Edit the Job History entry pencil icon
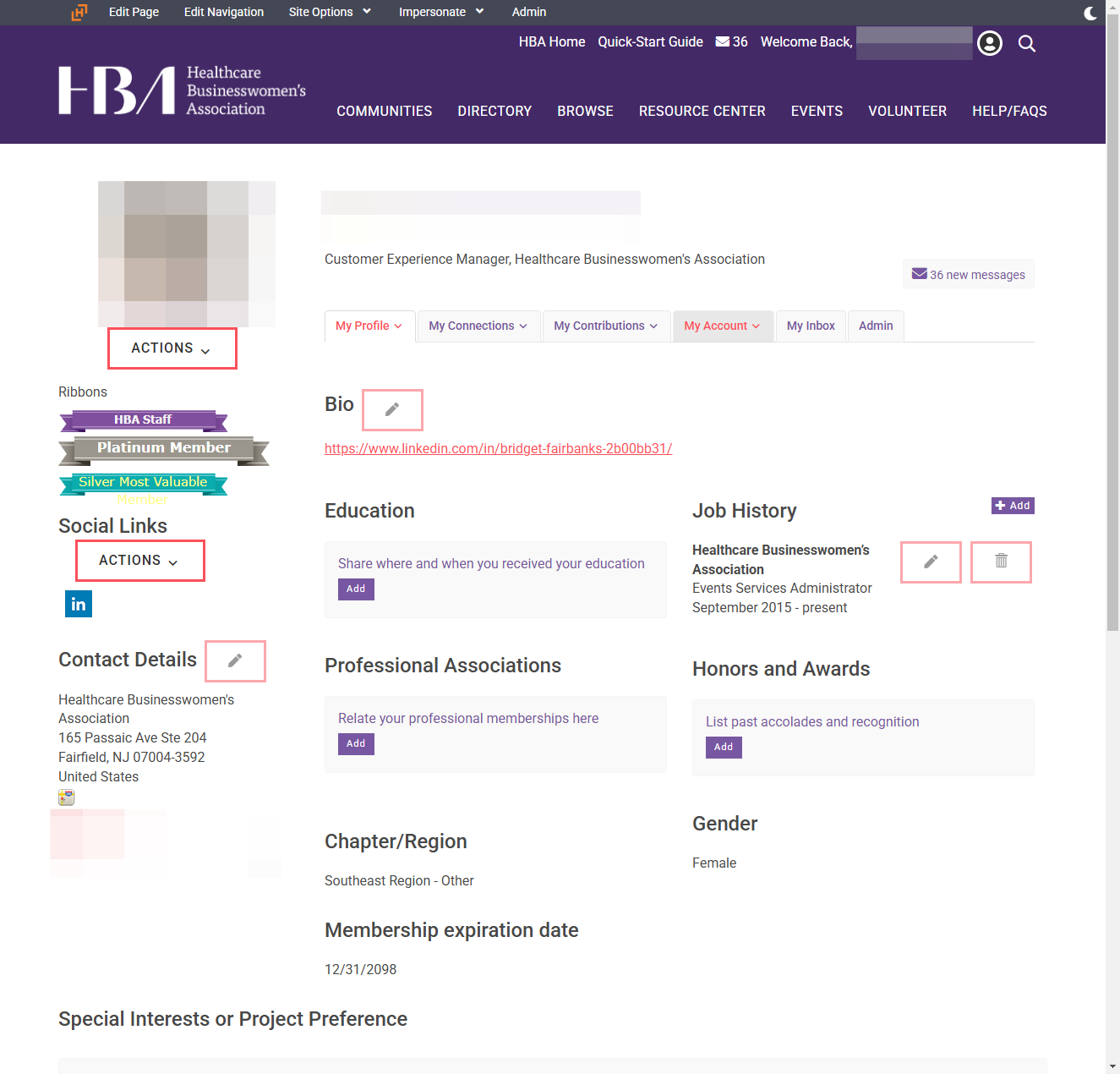 (931, 562)
